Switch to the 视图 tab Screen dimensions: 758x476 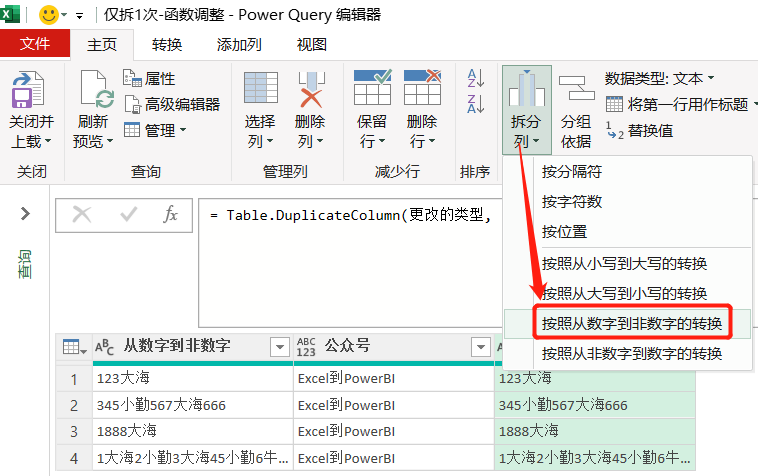coord(311,44)
